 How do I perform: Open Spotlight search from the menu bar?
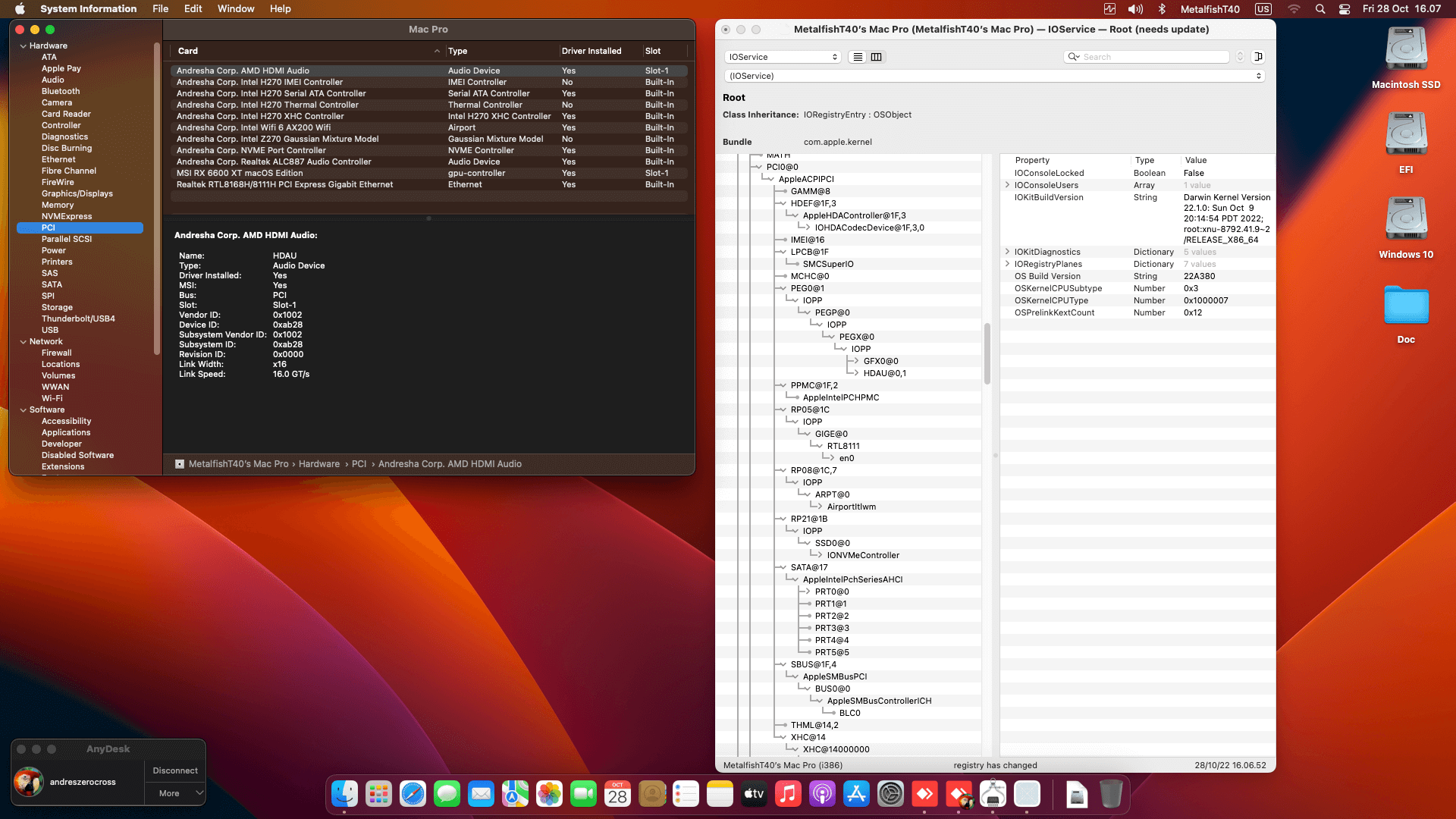tap(1320, 9)
